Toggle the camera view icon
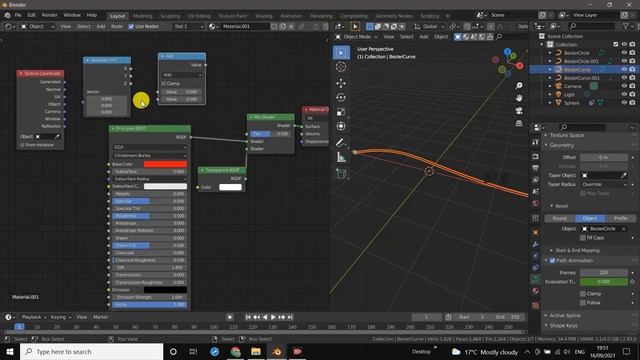Screen dimensions: 640x360 [519, 111]
